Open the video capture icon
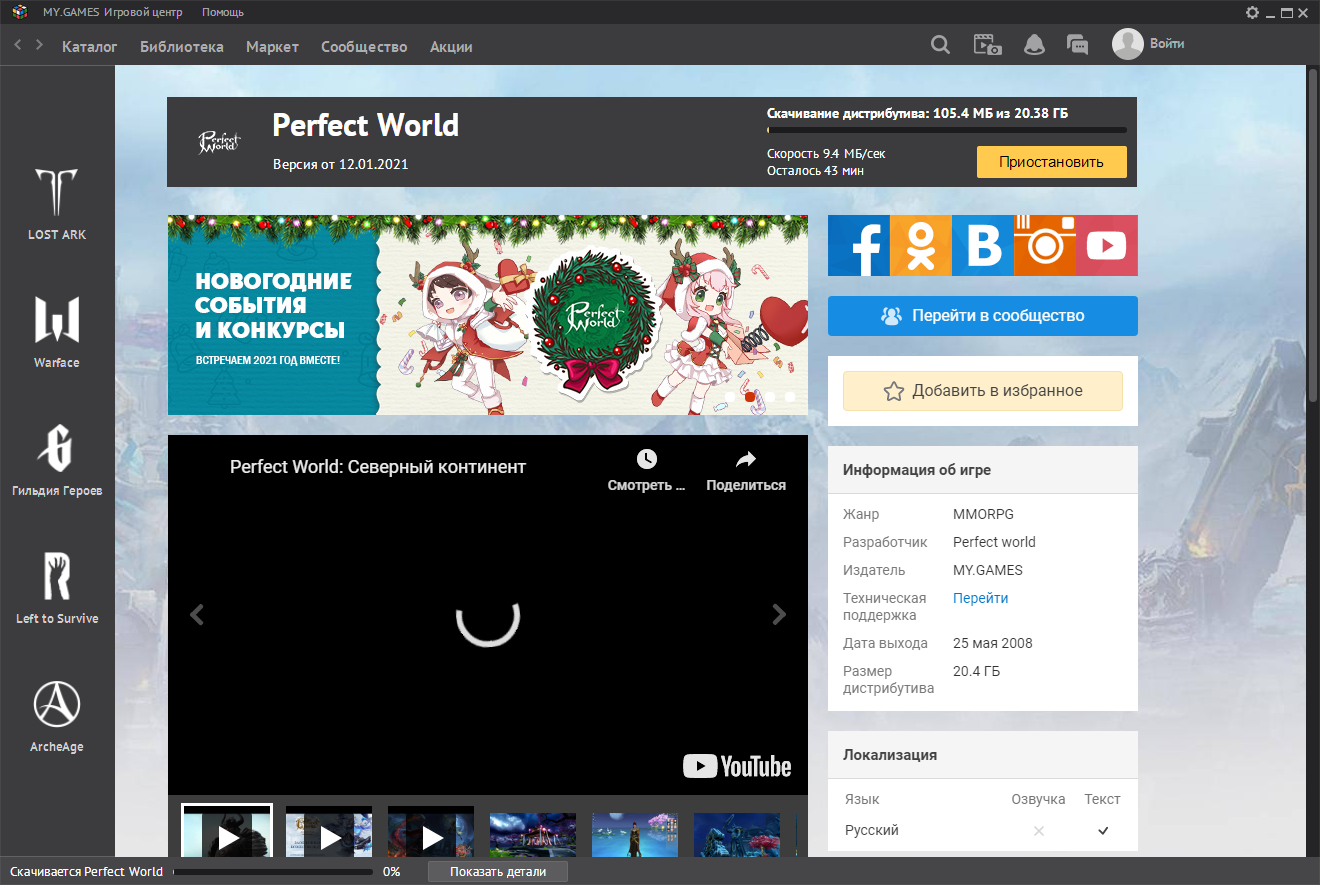The width and height of the screenshot is (1320, 885). coord(988,45)
